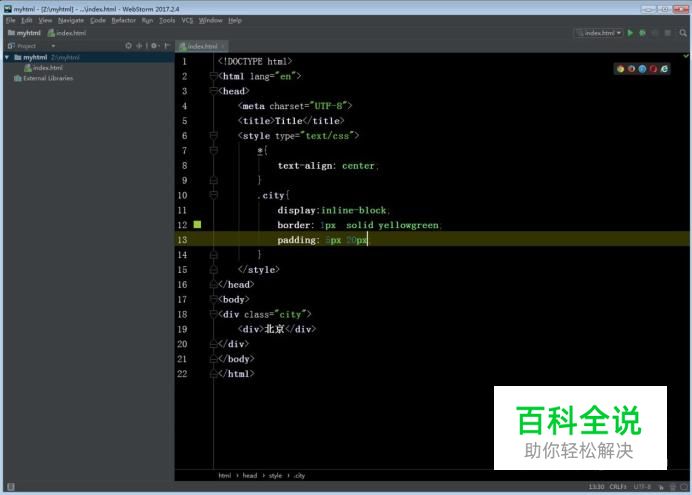Open Project panel settings gear icon
Image resolution: width=692 pixels, height=495 pixels.
pos(154,45)
